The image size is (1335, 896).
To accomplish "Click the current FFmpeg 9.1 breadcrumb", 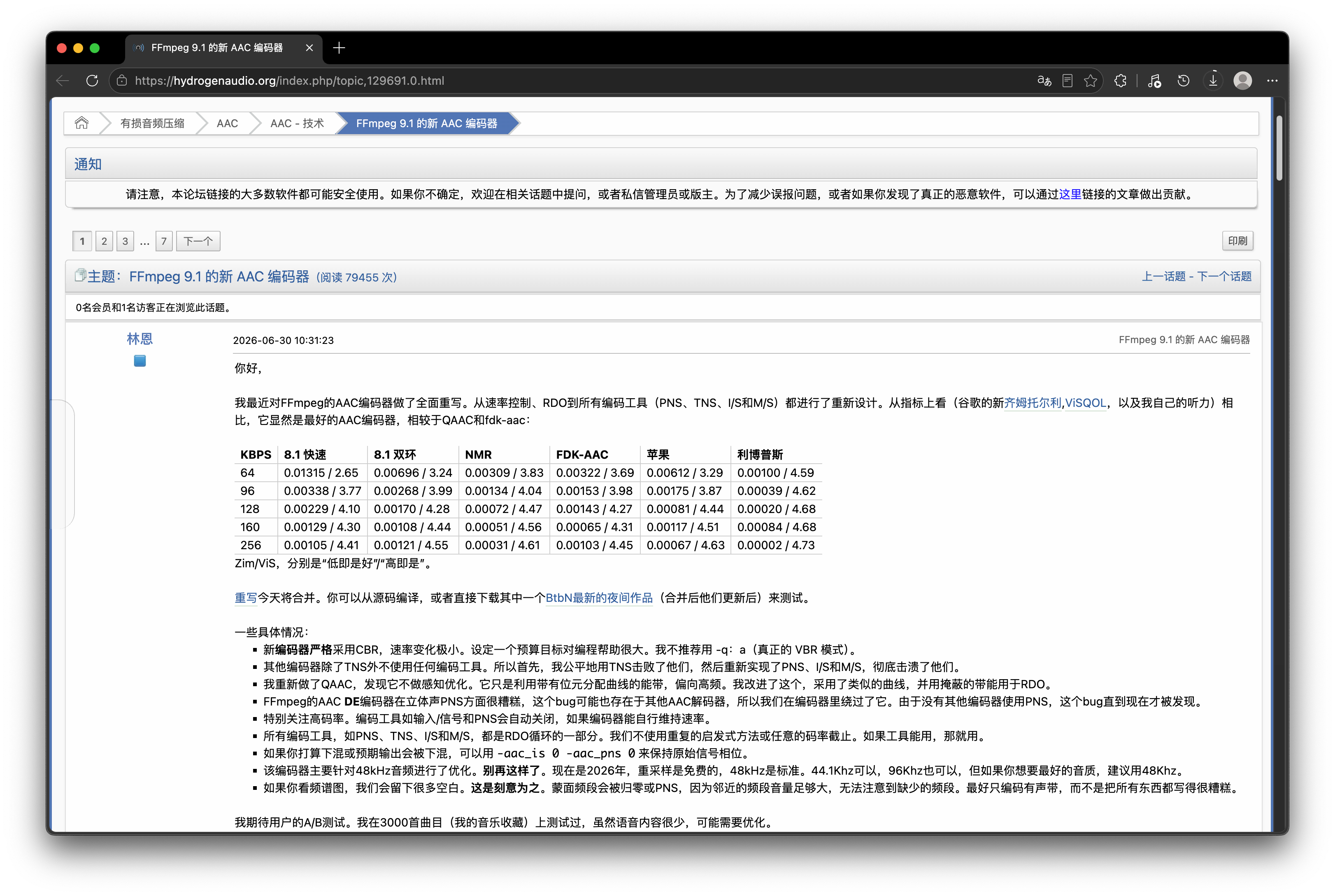I will [x=426, y=123].
